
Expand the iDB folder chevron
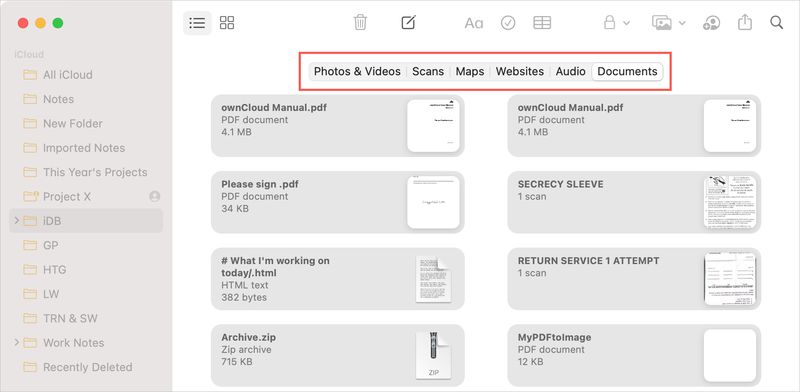click(16, 220)
